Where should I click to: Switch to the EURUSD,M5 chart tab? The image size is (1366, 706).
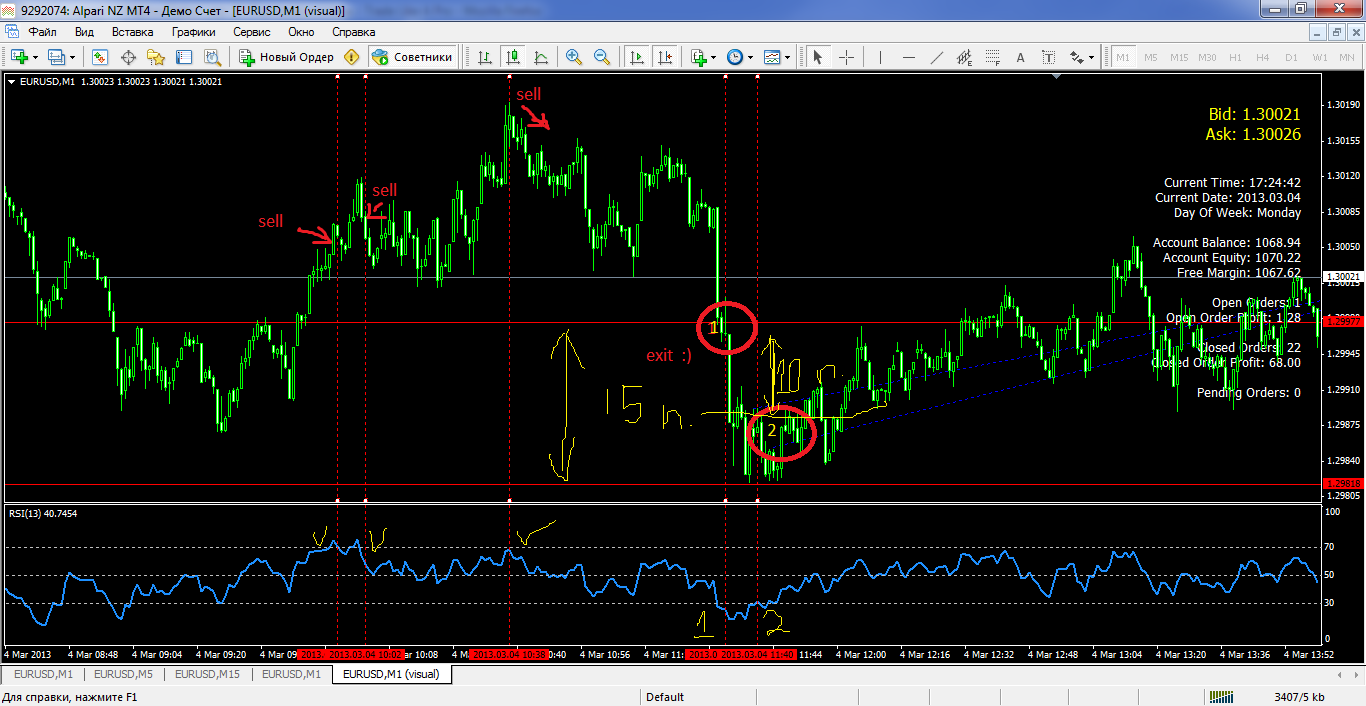(125, 674)
